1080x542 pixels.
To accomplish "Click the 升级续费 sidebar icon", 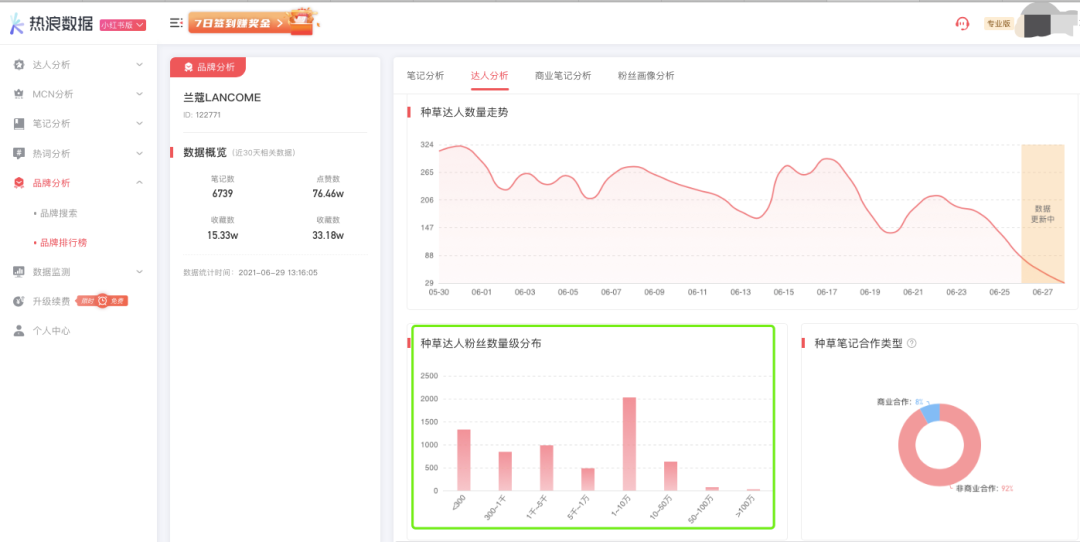I will pyautogui.click(x=19, y=302).
